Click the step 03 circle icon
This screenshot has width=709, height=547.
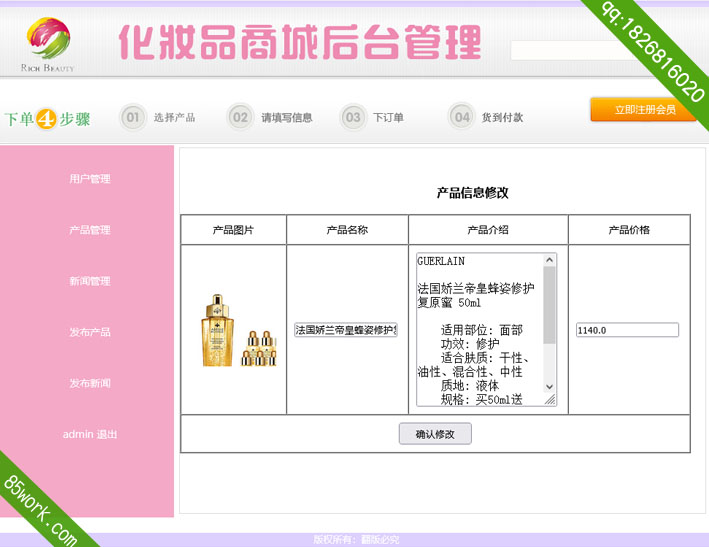point(353,118)
